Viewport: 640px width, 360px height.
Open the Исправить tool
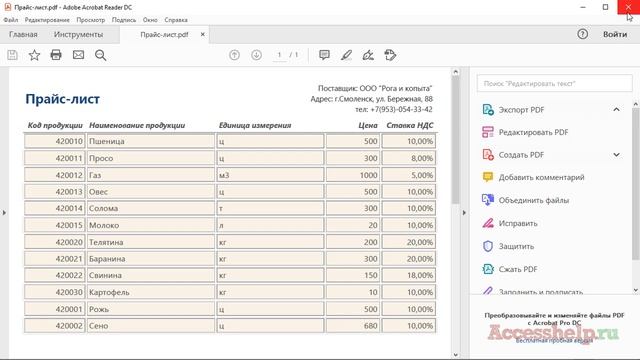click(510, 223)
